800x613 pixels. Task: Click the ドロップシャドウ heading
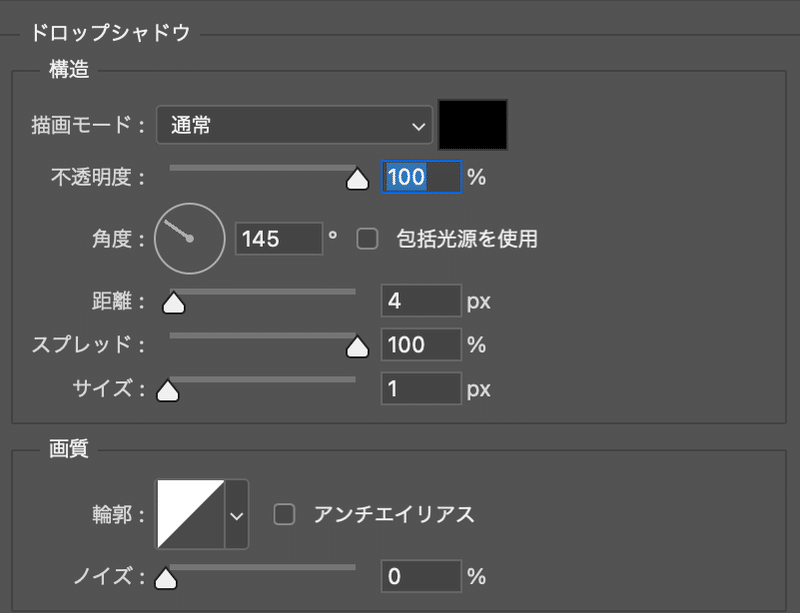pyautogui.click(x=110, y=33)
